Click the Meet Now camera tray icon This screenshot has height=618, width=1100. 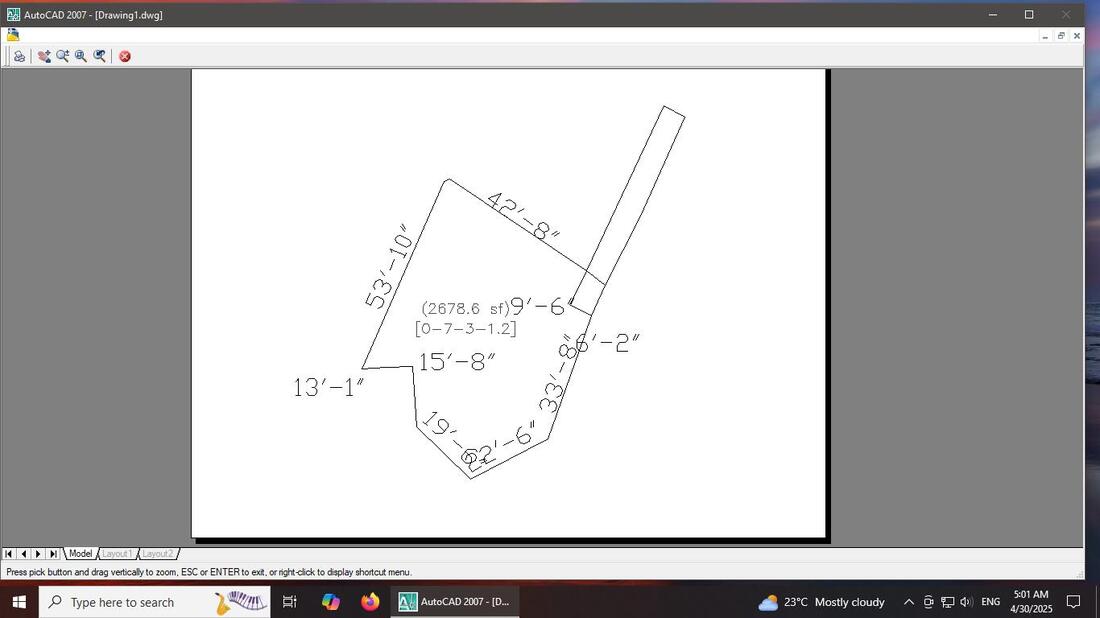tap(928, 602)
